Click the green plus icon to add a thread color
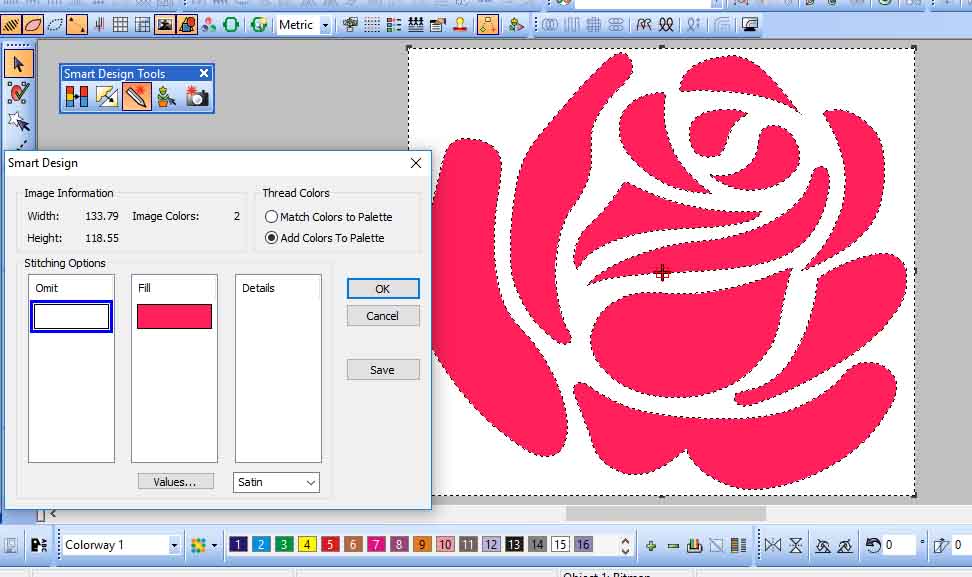Screen dimensions: 972x577 pos(650,545)
